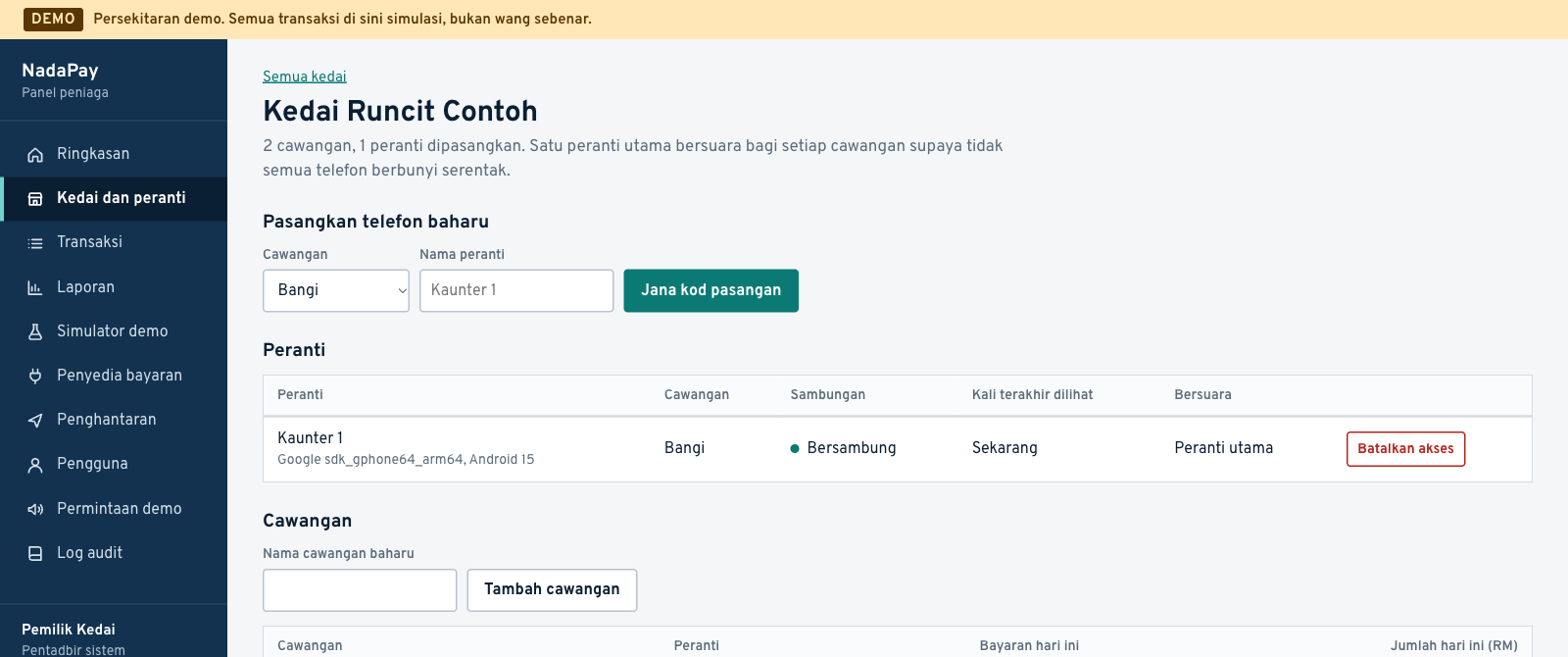Click the Kedai dan peranti store icon
Image resolution: width=1568 pixels, height=657 pixels.
click(35, 199)
